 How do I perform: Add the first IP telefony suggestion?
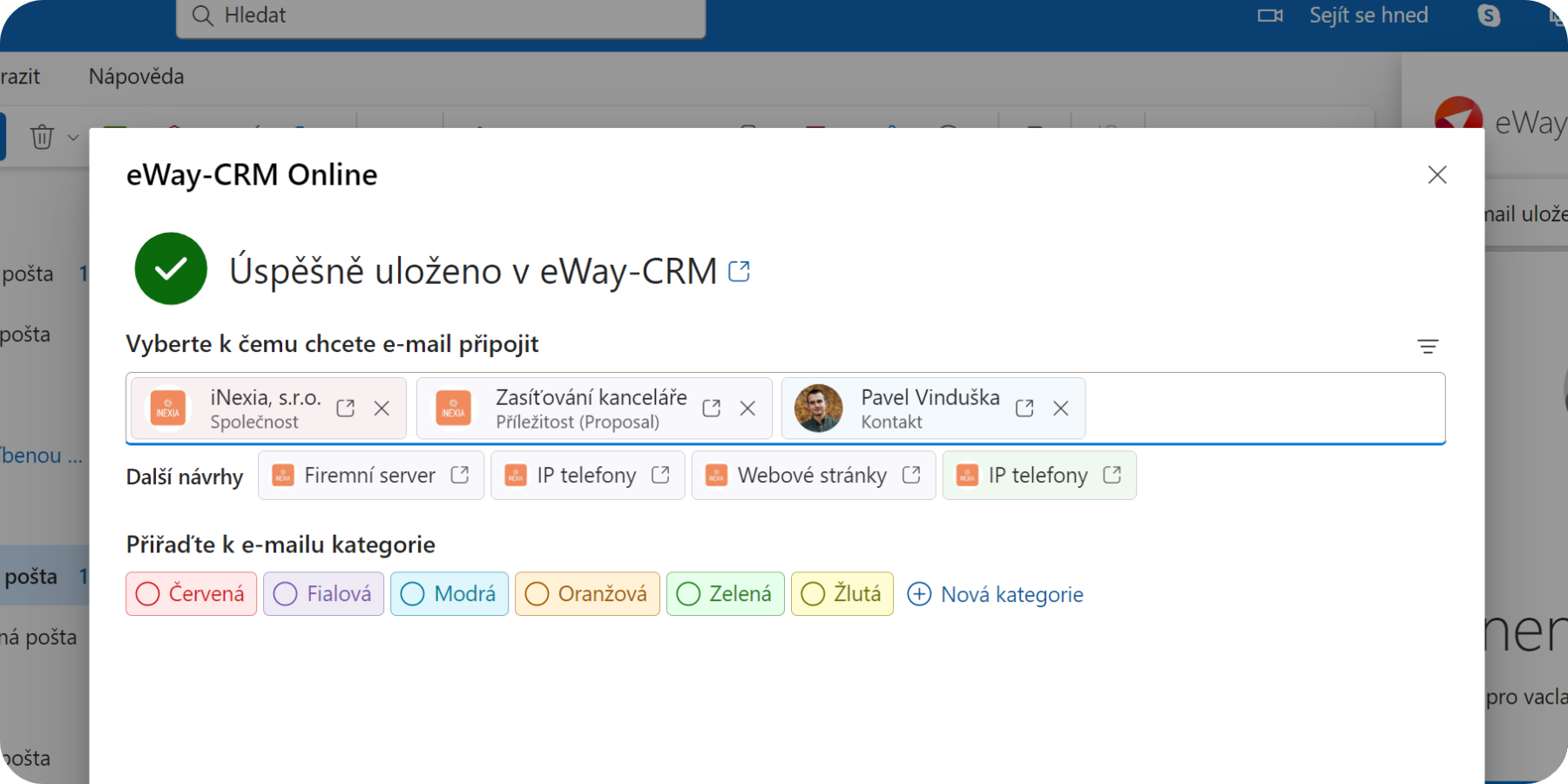(586, 475)
